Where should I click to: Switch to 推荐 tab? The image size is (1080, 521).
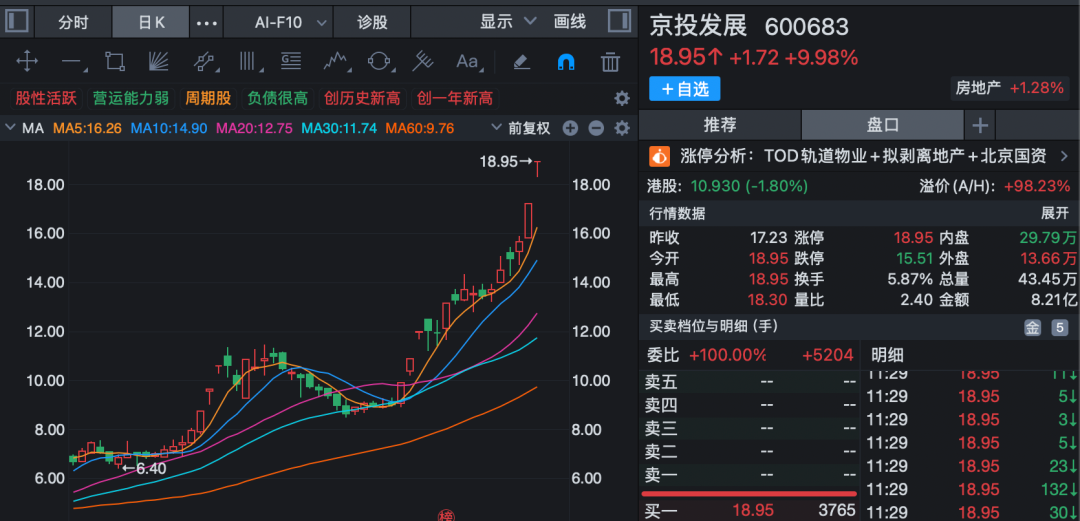tap(720, 125)
